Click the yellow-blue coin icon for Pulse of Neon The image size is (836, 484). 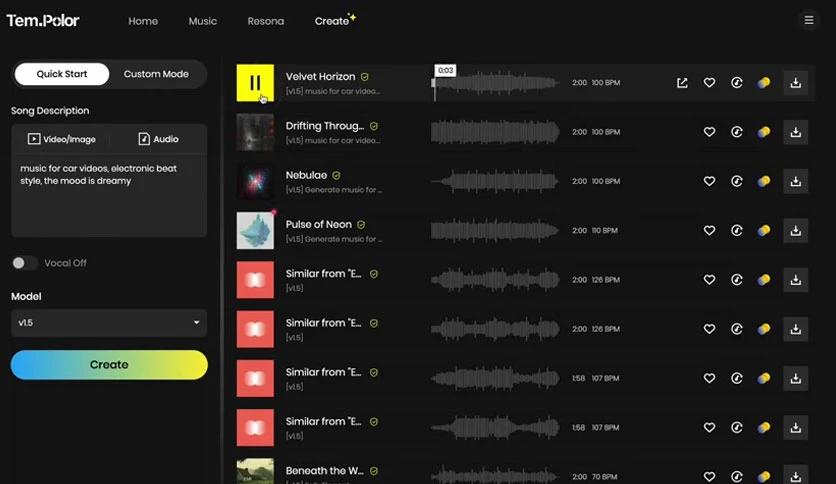764,230
